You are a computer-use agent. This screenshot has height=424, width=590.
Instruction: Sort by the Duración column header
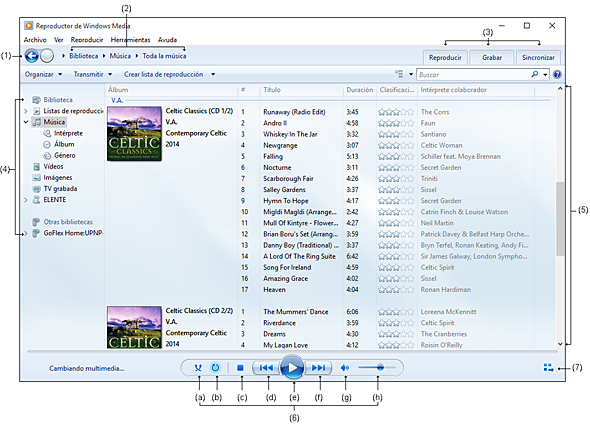point(360,90)
